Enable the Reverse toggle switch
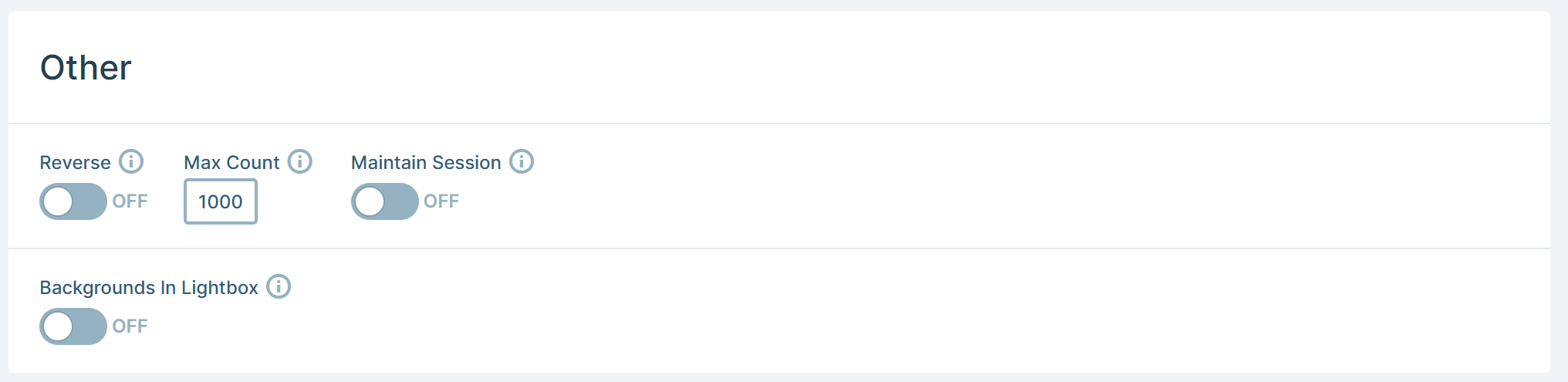This screenshot has height=382, width=1568. click(73, 201)
